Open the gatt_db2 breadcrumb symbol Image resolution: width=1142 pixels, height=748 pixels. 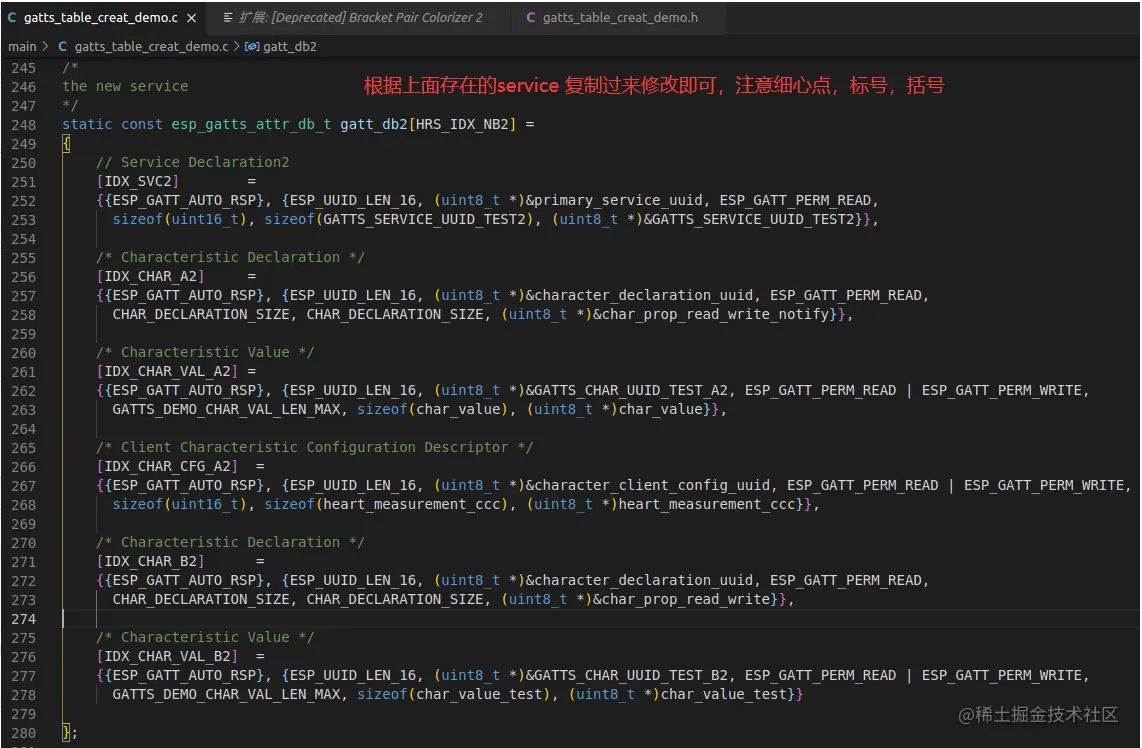pos(290,47)
